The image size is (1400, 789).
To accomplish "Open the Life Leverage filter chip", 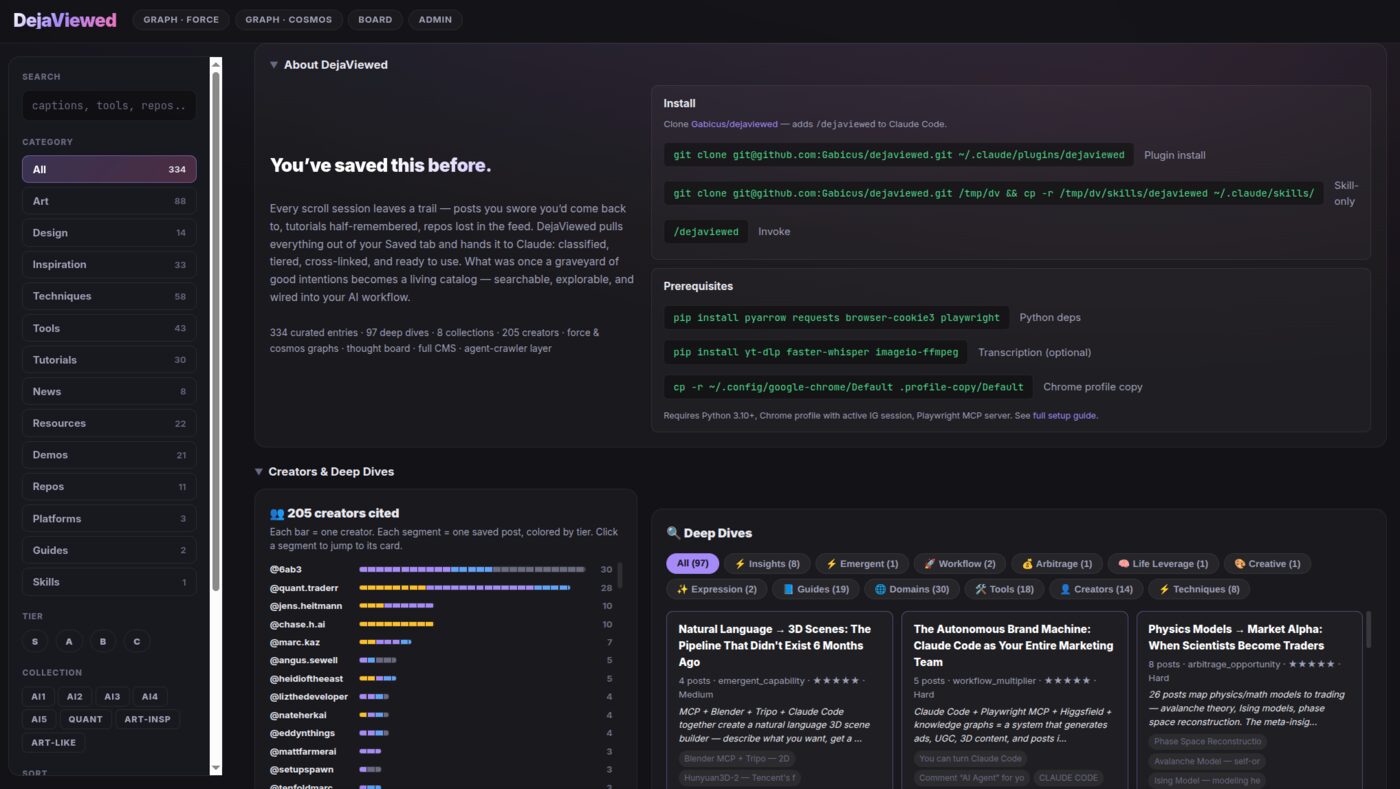I will point(1162,563).
